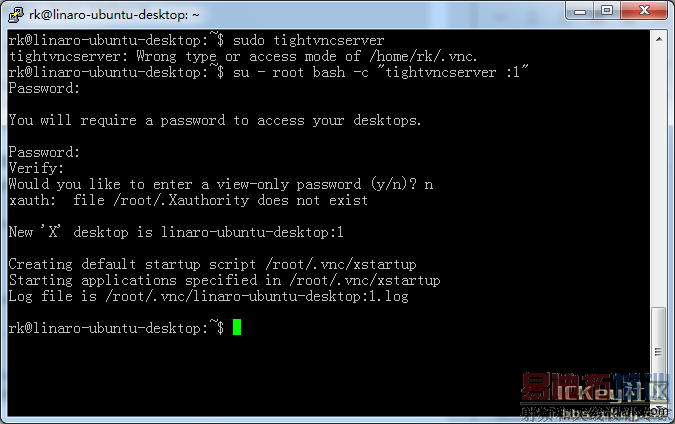Click the su - root bash command
Image resolution: width=675 pixels, height=424 pixels.
click(380, 72)
